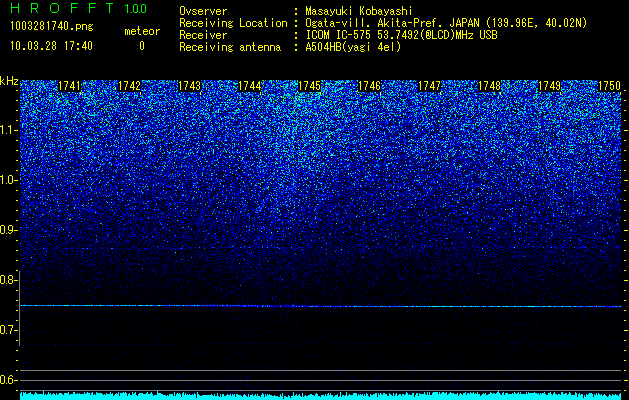Click the 0.7 kHz axis label
The height and width of the screenshot is (400, 629).
[9, 330]
